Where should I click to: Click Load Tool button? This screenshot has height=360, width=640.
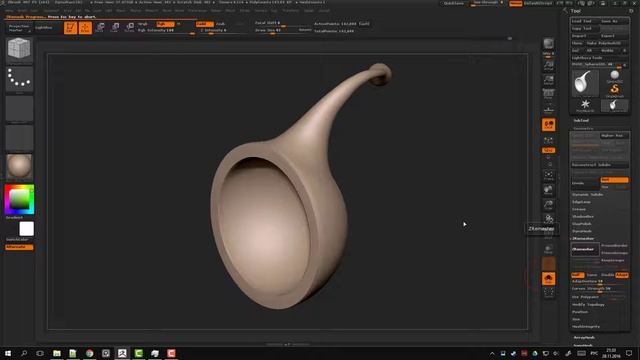click(585, 21)
